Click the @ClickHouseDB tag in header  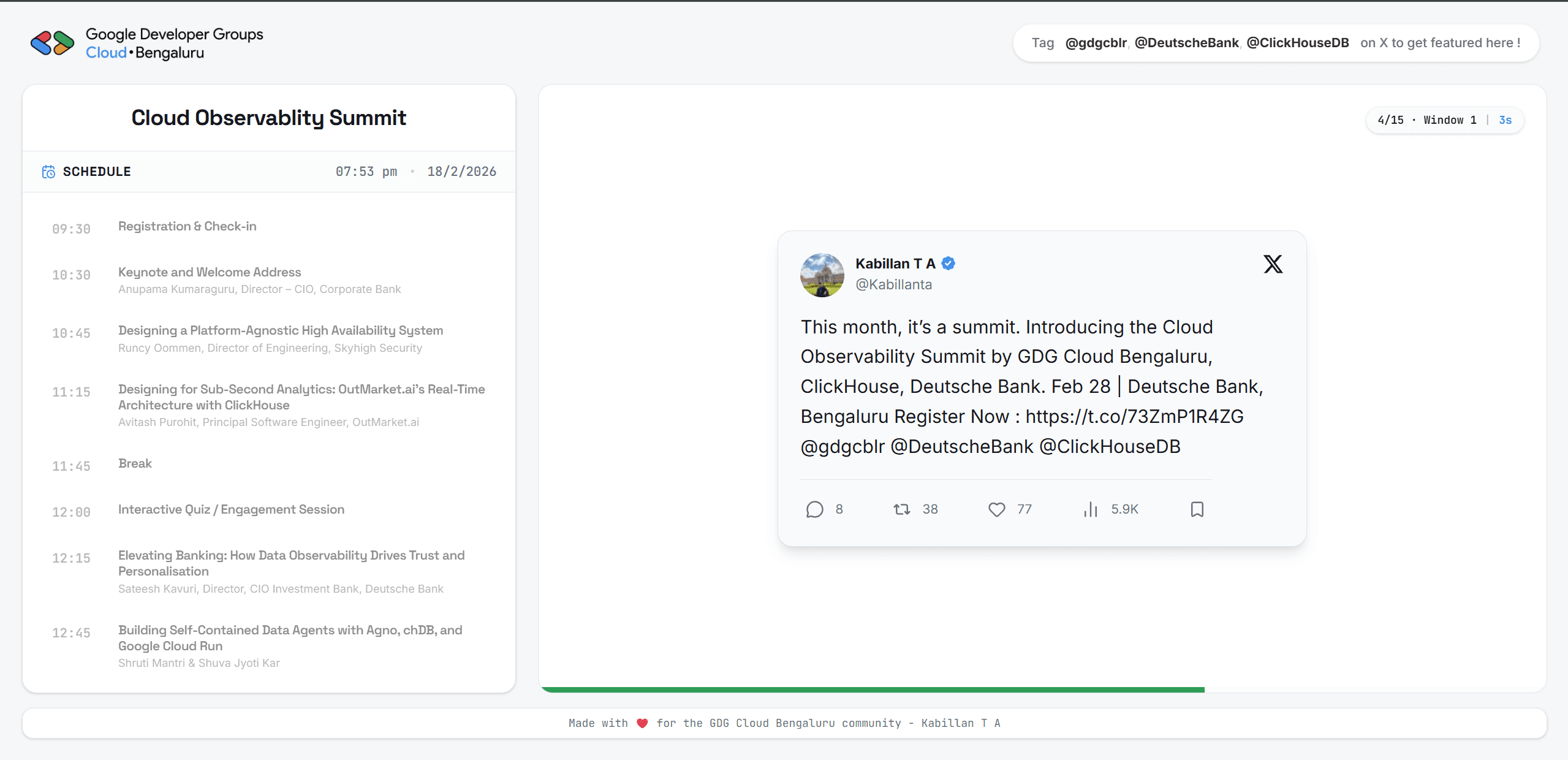pyautogui.click(x=1297, y=43)
